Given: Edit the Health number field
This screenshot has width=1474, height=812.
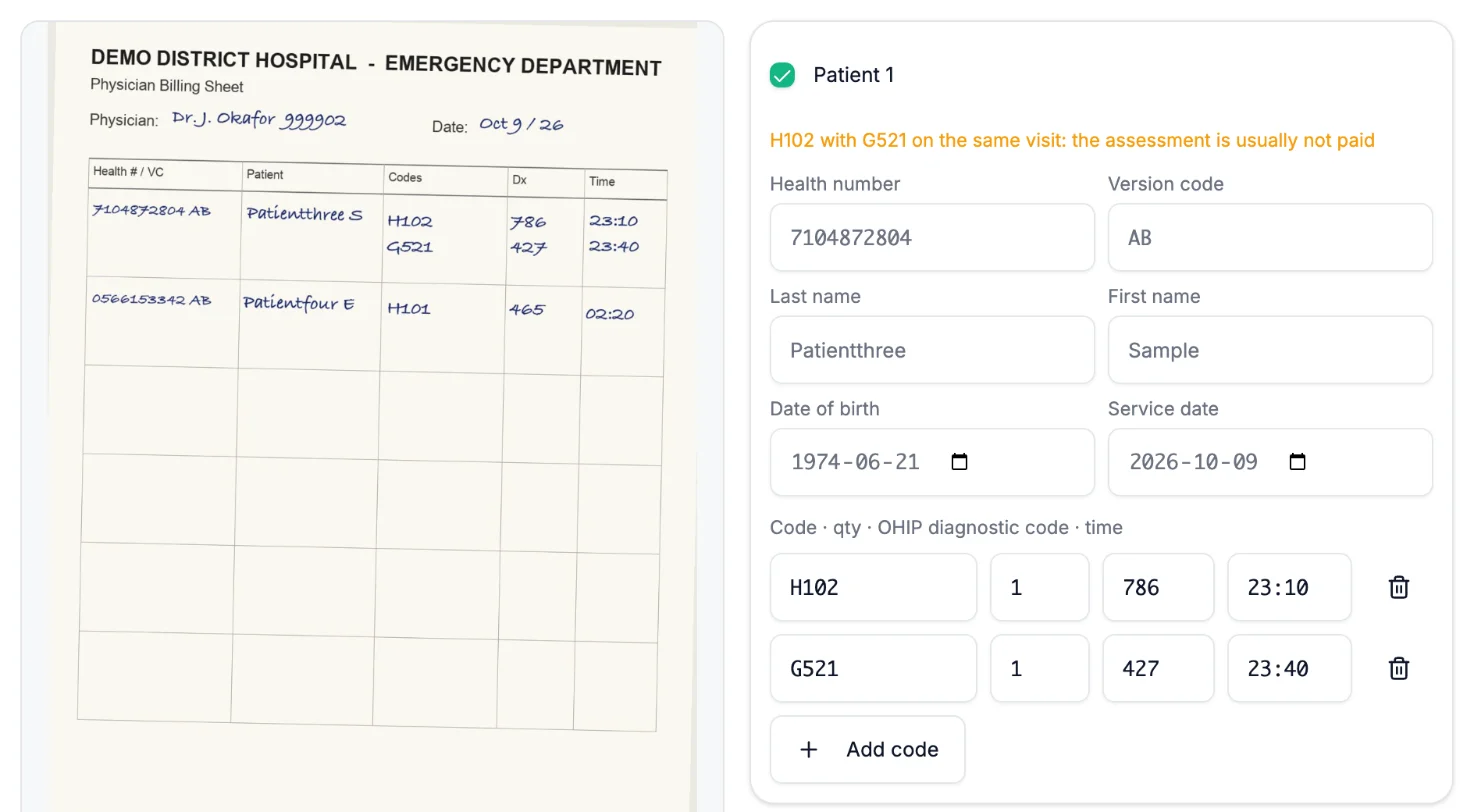Looking at the screenshot, I should (932, 238).
